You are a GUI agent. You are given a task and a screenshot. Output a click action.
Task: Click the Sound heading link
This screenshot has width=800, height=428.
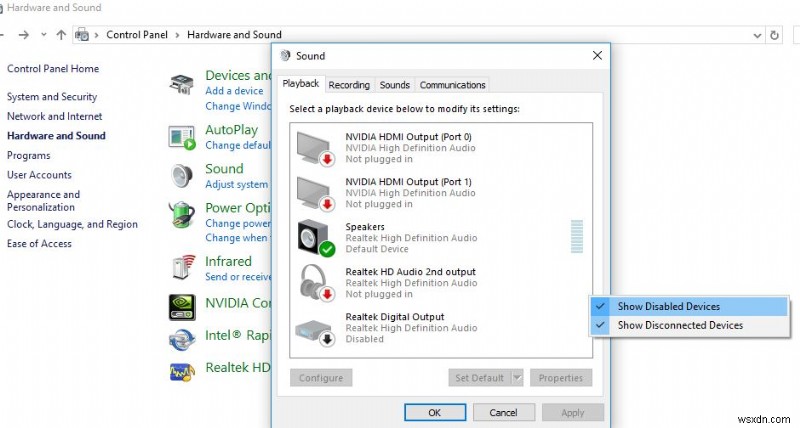[x=224, y=169]
